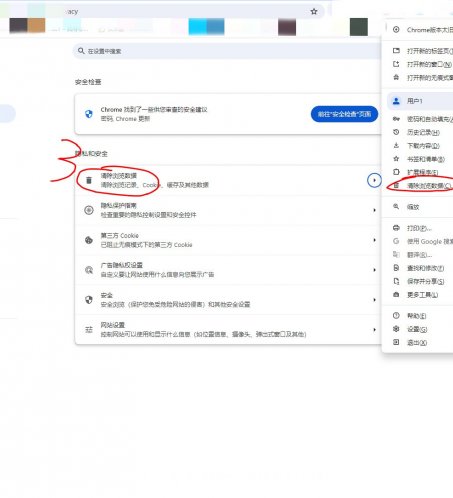453x498 pixels.
Task: Click the privacy guide compass icon
Action: 89,210
